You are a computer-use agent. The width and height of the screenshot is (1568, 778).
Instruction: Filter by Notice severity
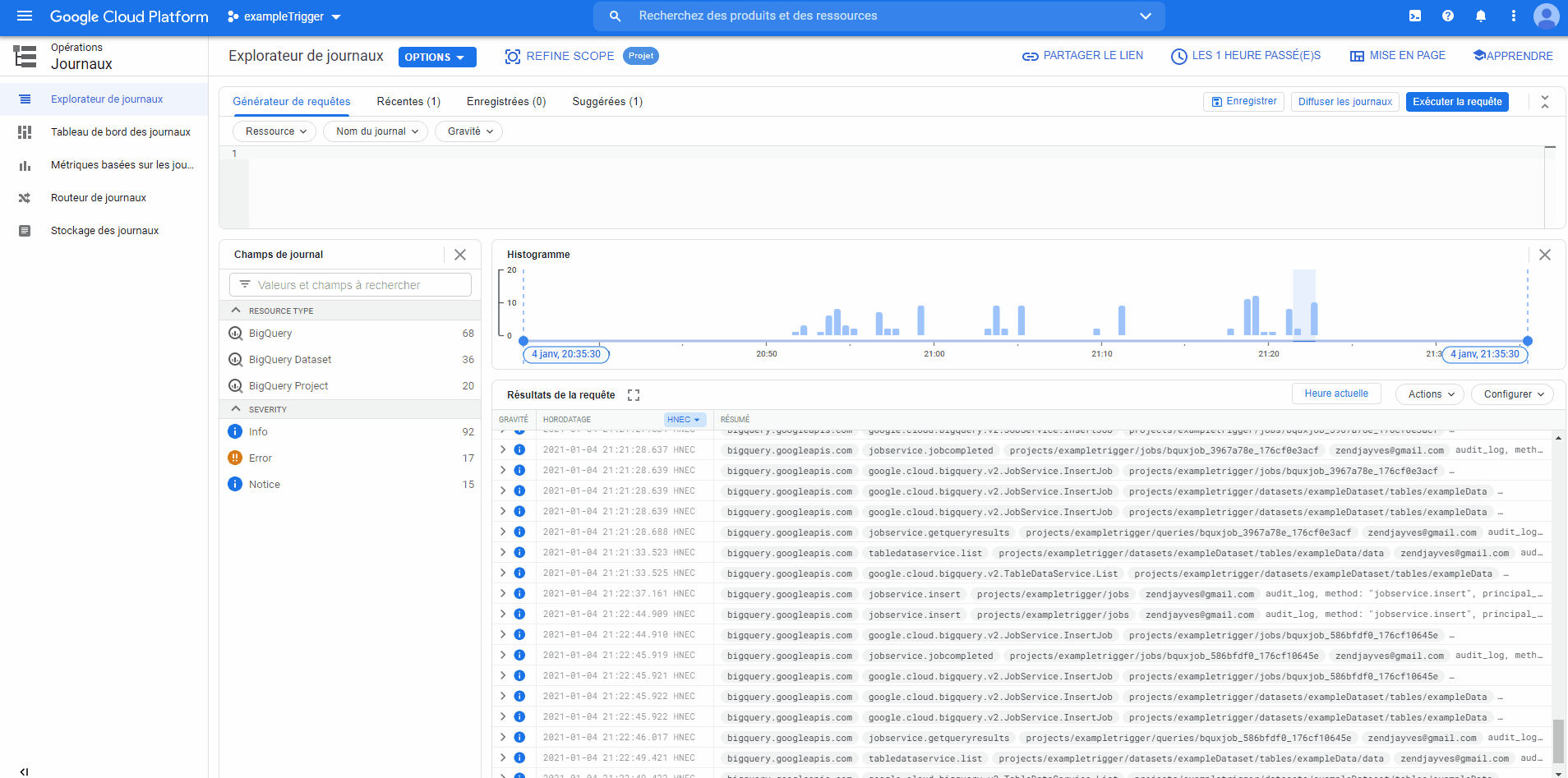(x=350, y=485)
